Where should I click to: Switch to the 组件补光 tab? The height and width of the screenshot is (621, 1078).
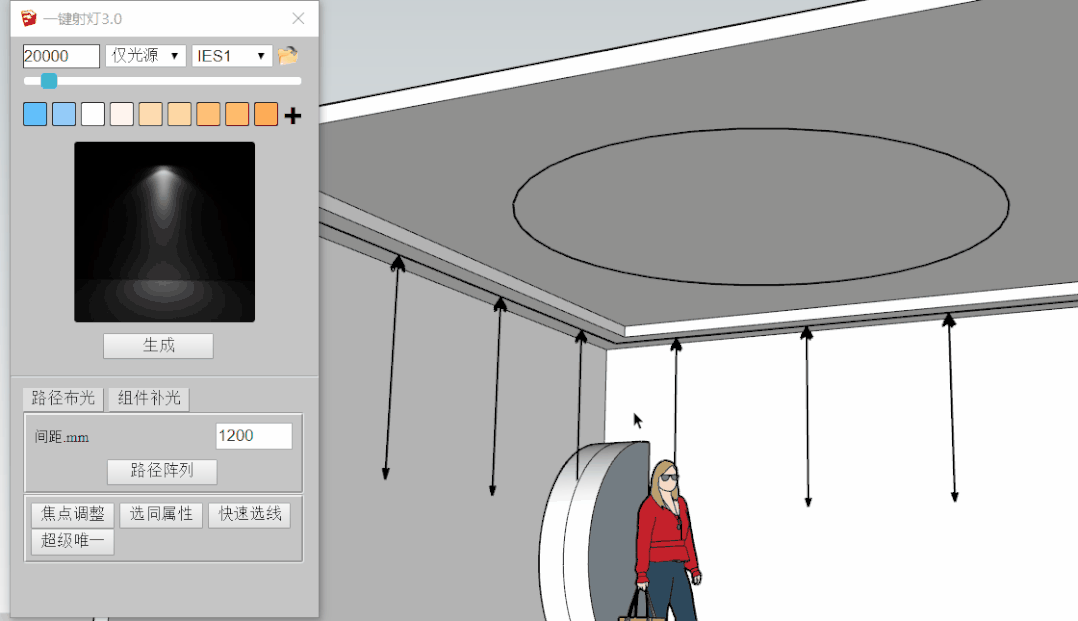(149, 398)
